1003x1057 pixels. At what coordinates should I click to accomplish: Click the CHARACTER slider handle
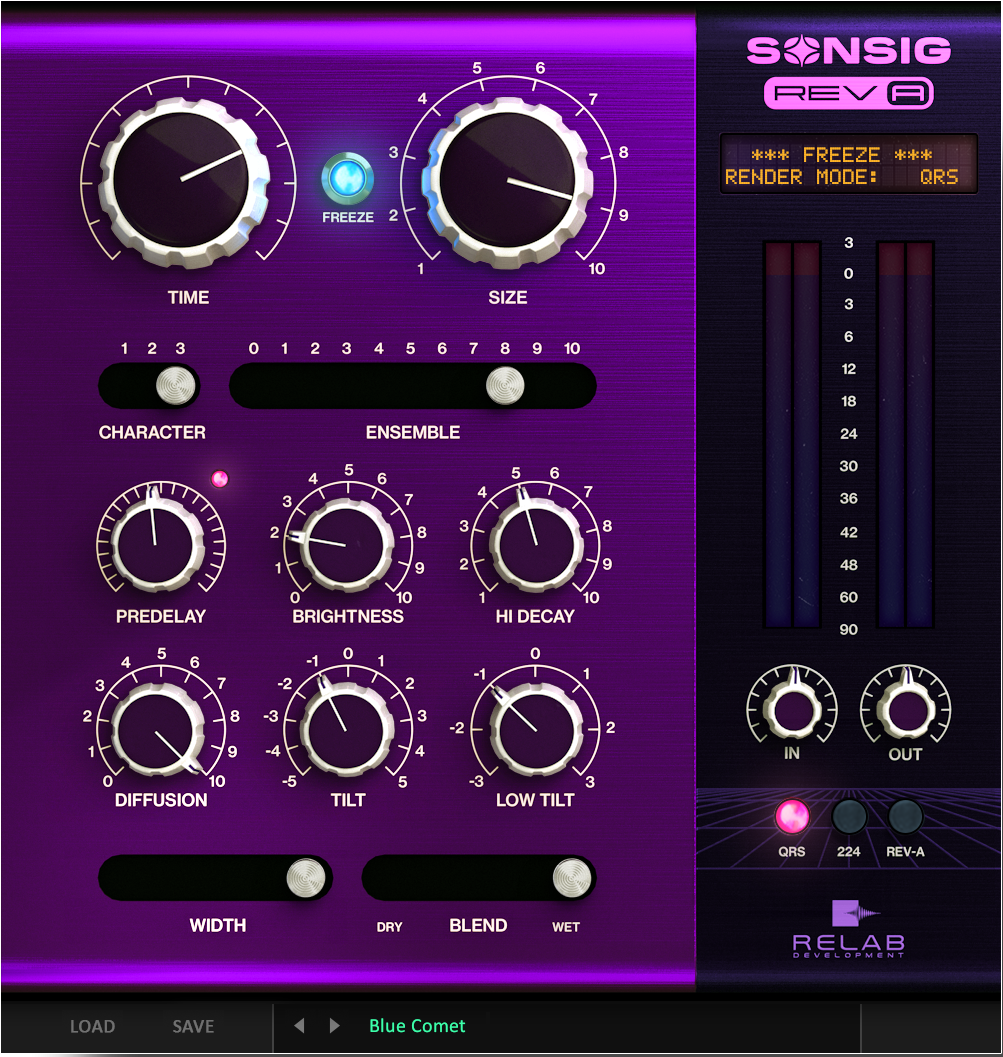point(175,385)
